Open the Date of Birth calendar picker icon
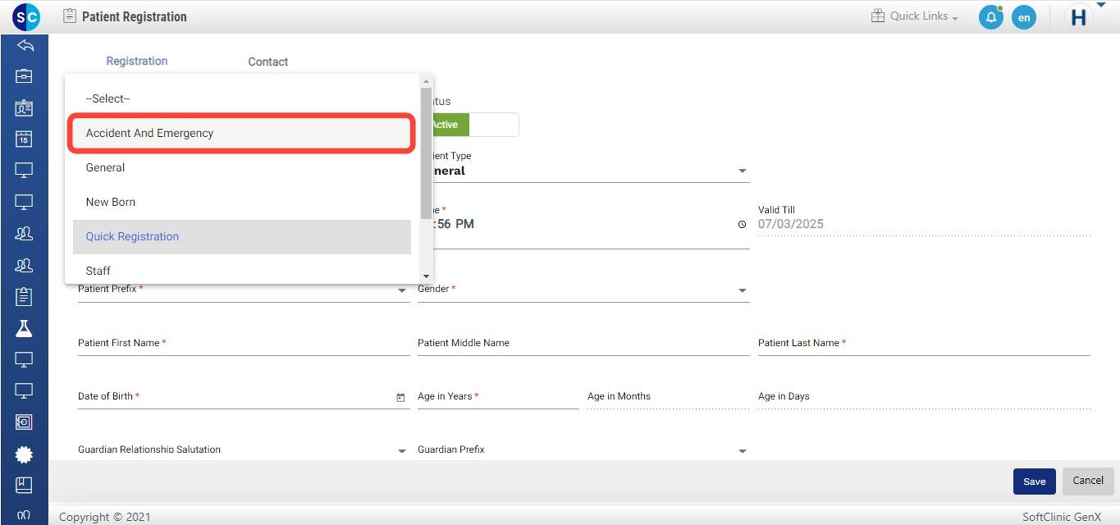This screenshot has width=1120, height=525. pos(401,397)
